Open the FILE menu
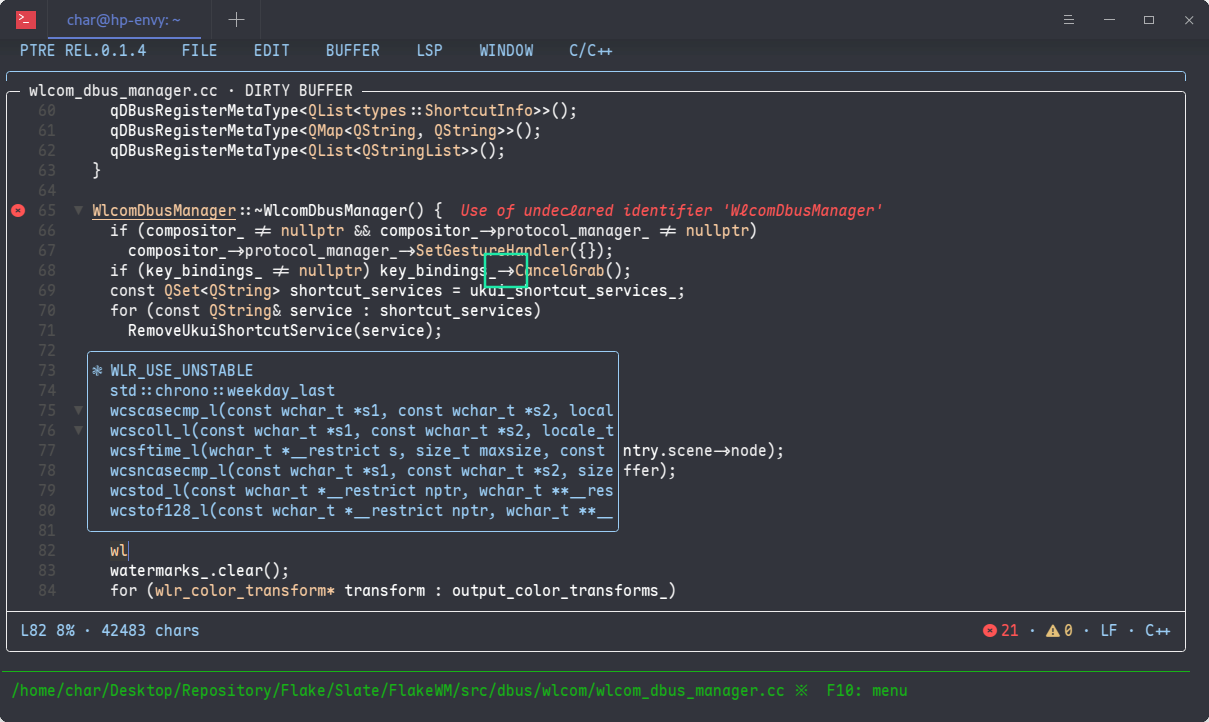Screen dimensions: 1209x722 pos(200,50)
